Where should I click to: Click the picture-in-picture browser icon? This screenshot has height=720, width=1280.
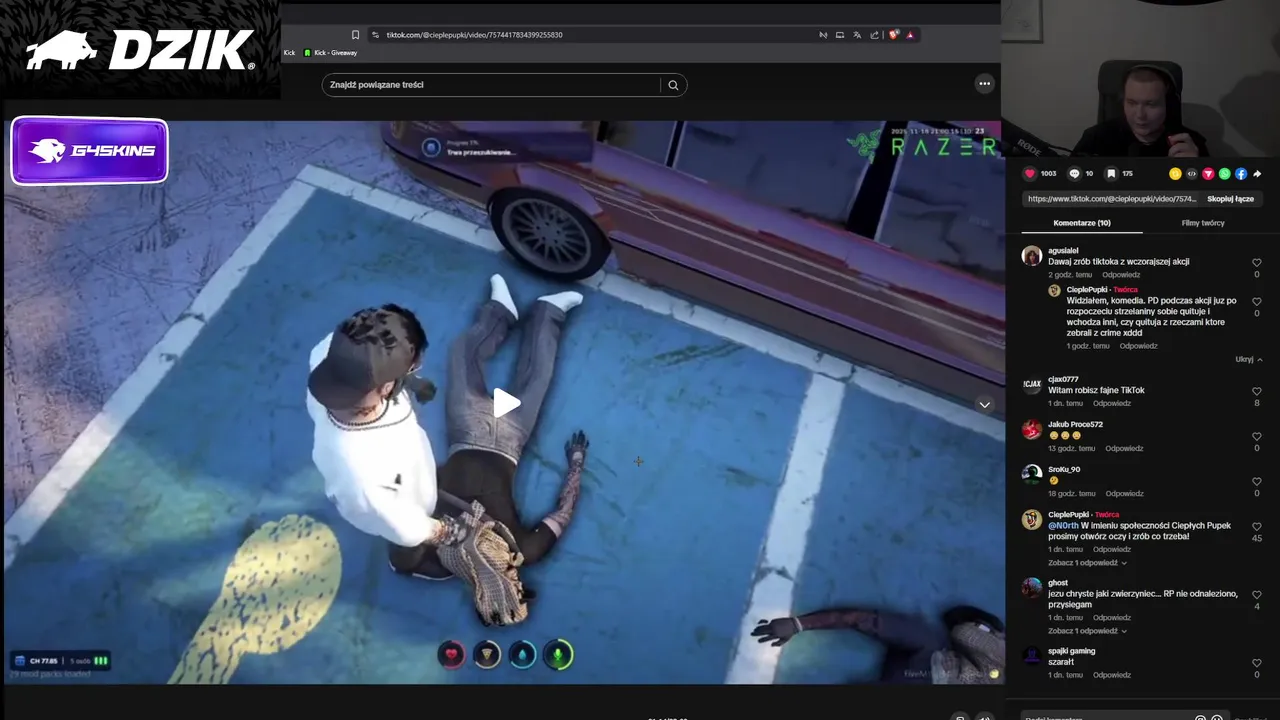point(840,35)
